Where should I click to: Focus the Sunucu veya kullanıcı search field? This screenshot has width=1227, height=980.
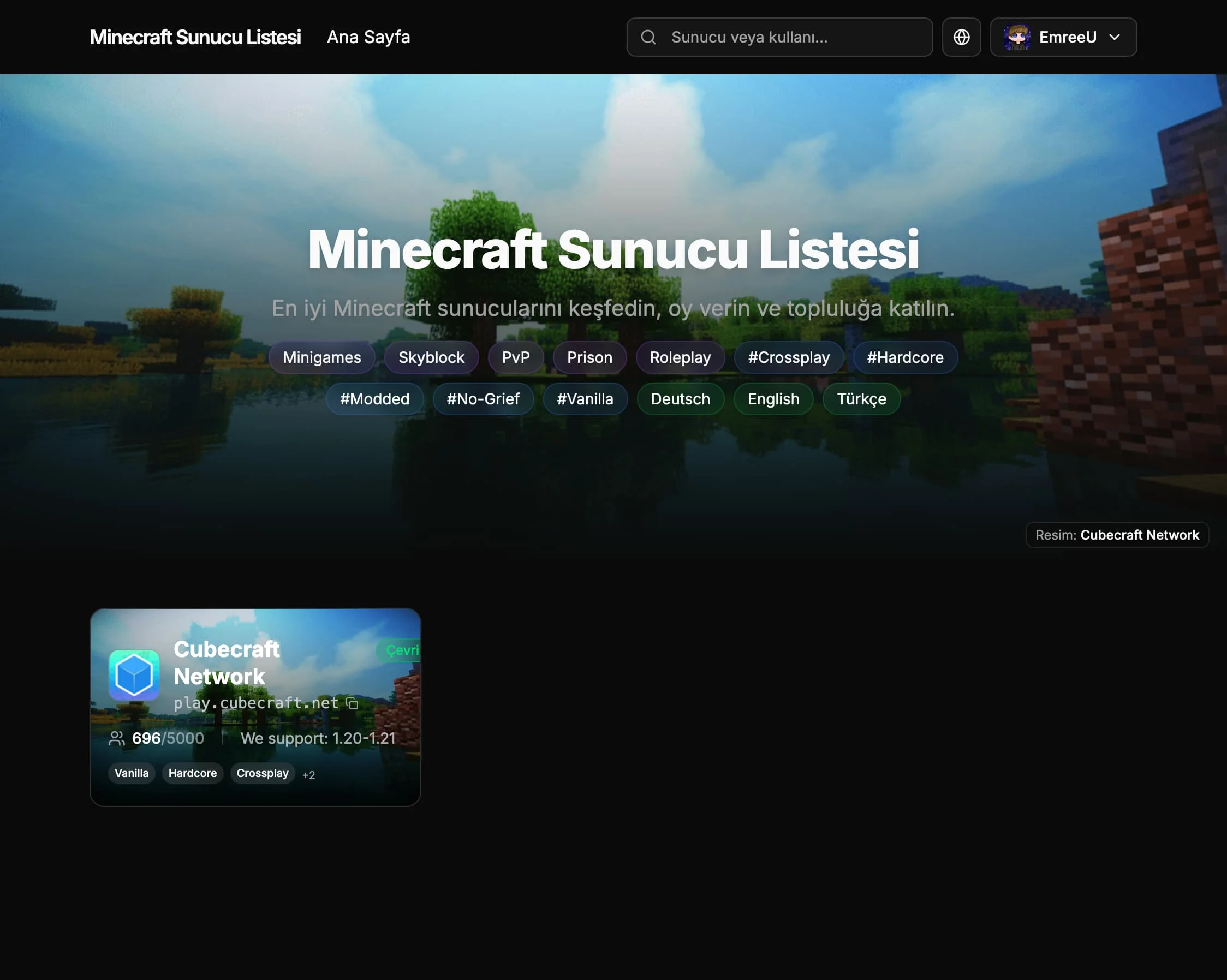pos(779,37)
